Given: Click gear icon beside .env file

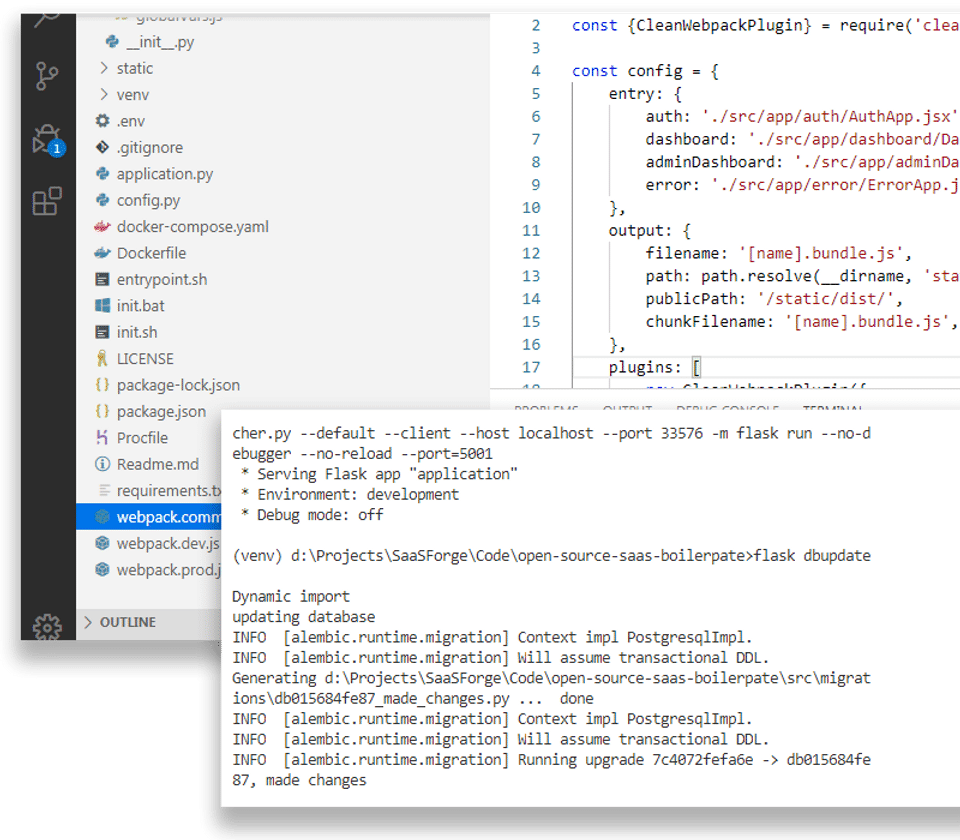Looking at the screenshot, I should 102,121.
